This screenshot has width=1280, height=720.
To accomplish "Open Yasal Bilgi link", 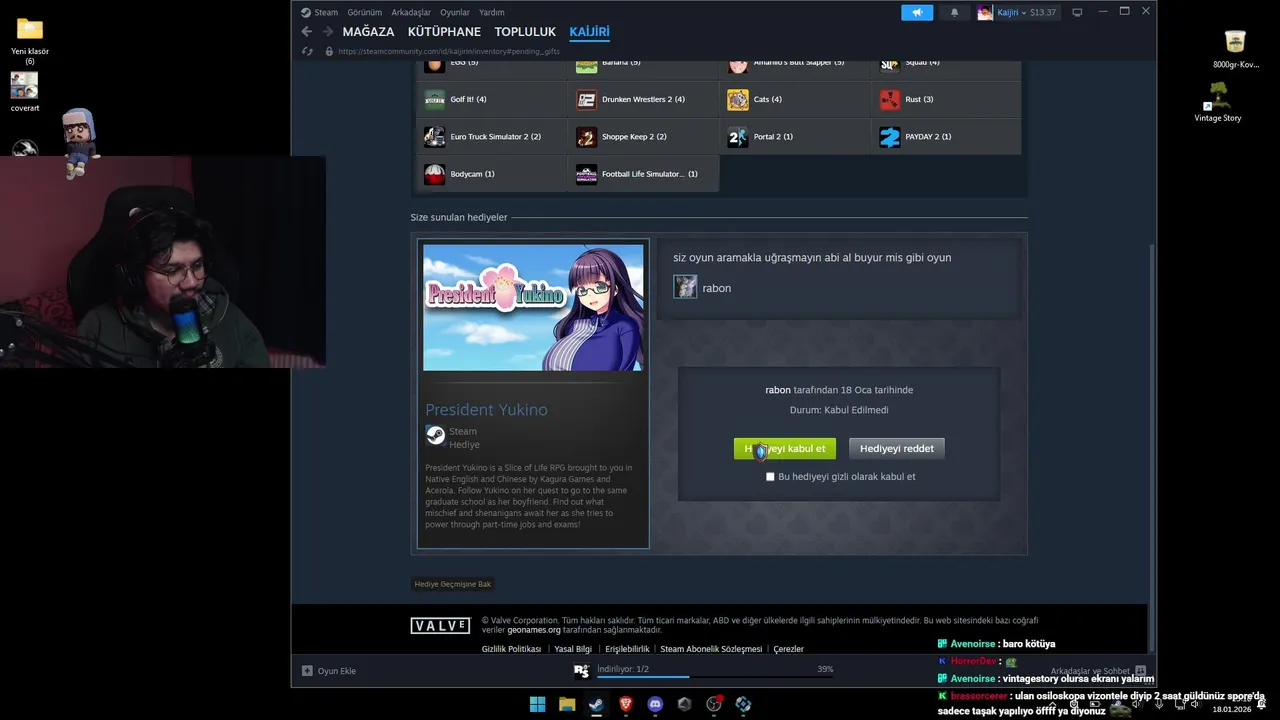I will pyautogui.click(x=573, y=649).
